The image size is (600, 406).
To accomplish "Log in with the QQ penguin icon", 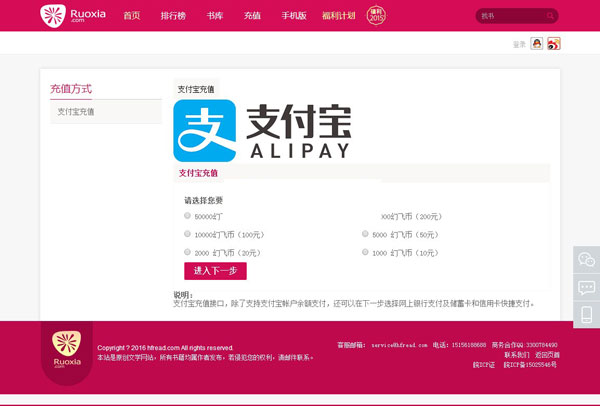I will (x=536, y=44).
